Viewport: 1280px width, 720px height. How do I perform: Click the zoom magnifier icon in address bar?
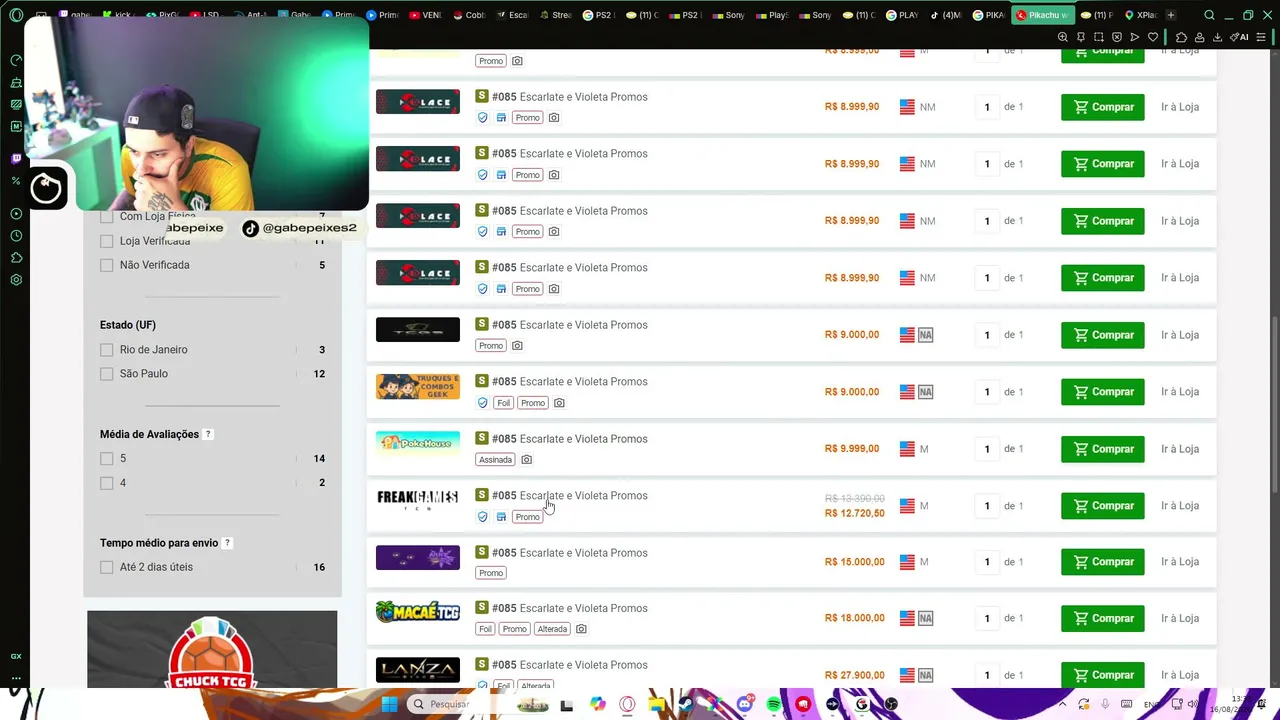(x=1063, y=37)
